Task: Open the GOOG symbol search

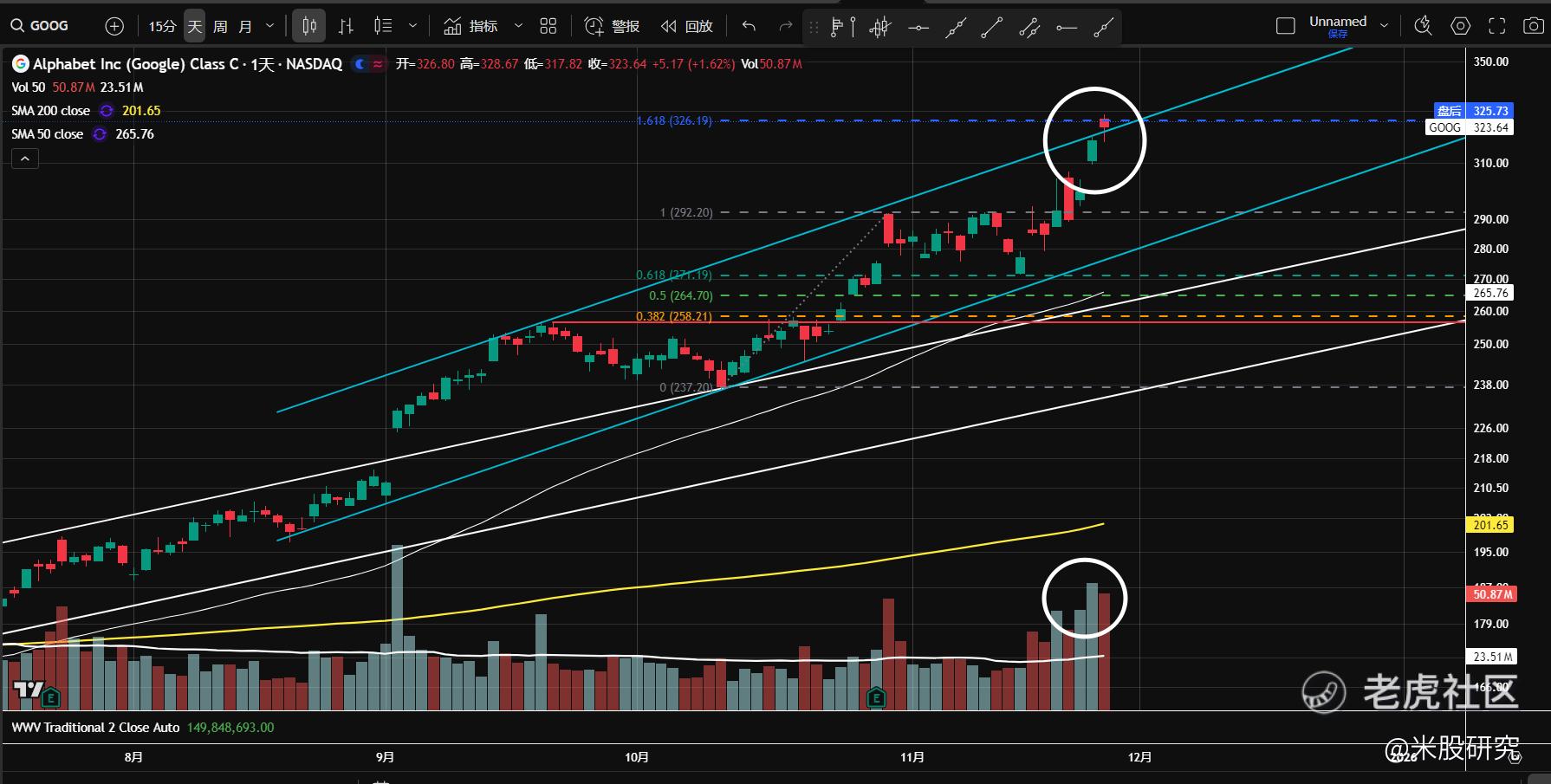Action: (40, 26)
